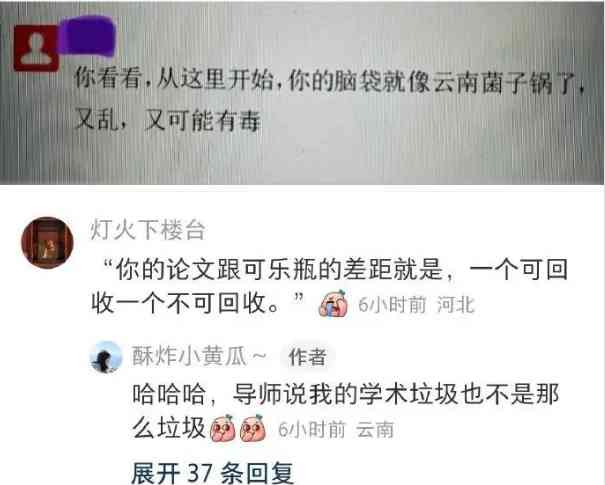This screenshot has width=605, height=485.
Task: Expand 展开 37 条回复
Action: [x=213, y=473]
